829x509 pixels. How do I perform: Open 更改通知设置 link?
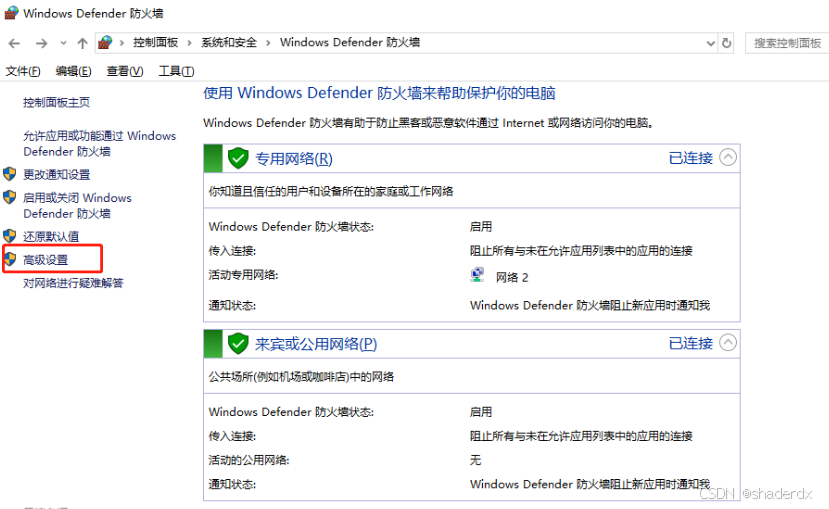coord(57,174)
